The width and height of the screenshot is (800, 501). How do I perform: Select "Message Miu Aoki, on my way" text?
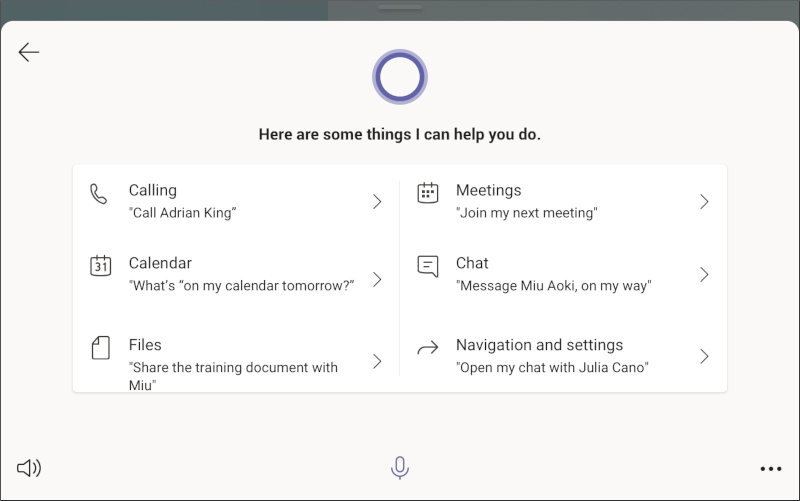[554, 286]
